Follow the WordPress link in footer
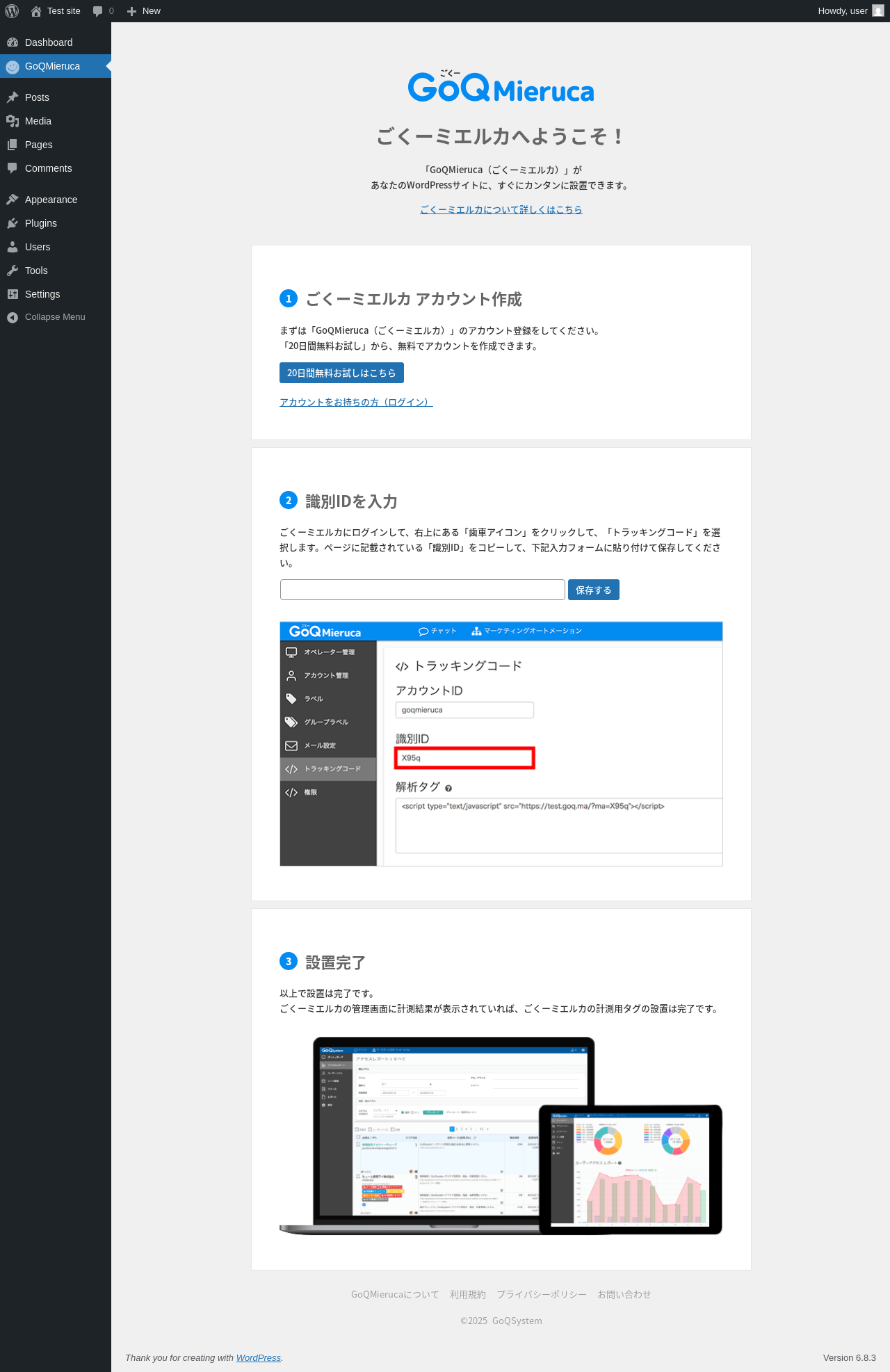This screenshot has height=1372, width=890. click(259, 1357)
